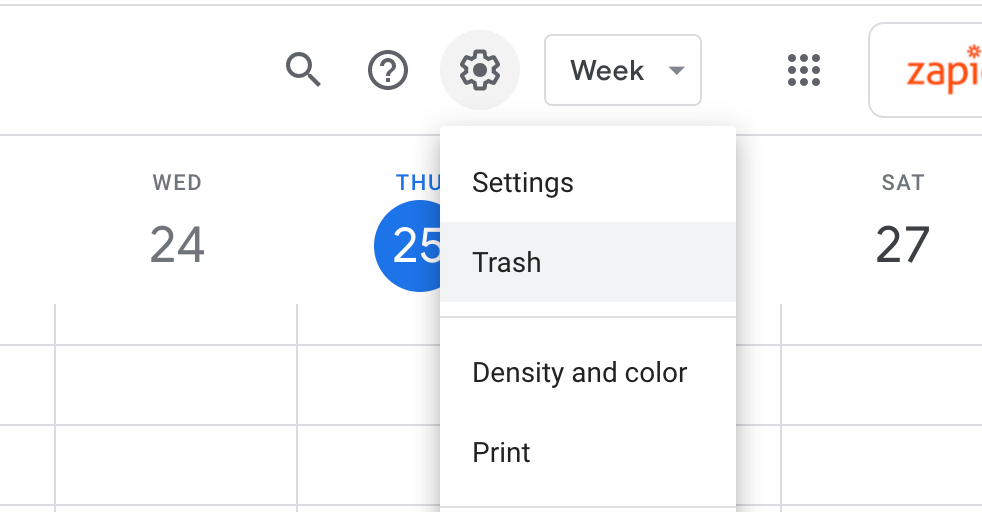Click Wednesday's first full time slot

point(176,385)
